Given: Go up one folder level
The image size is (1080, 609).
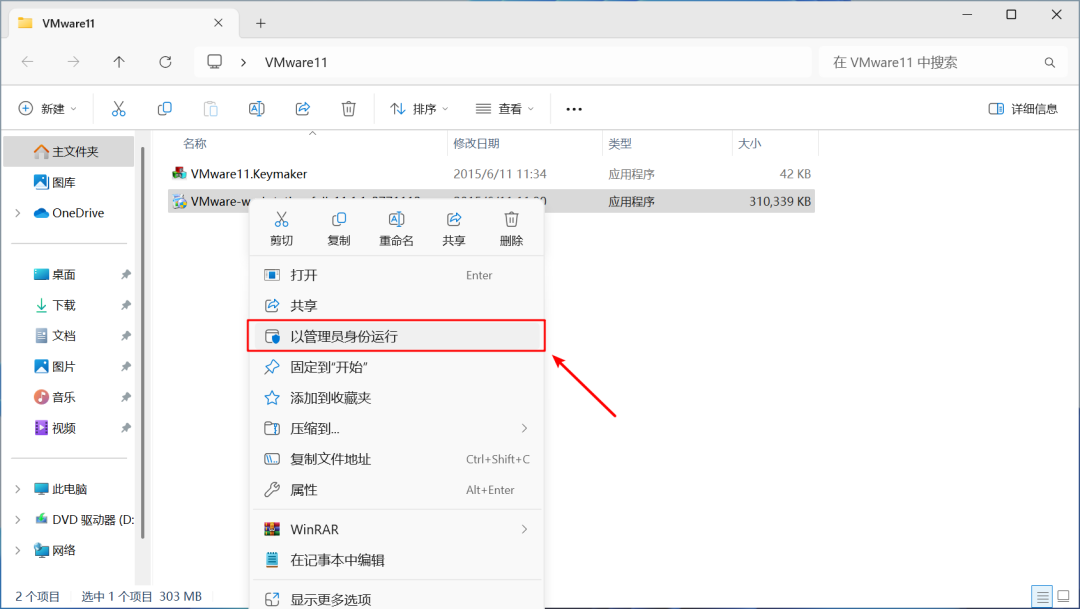Looking at the screenshot, I should [119, 62].
